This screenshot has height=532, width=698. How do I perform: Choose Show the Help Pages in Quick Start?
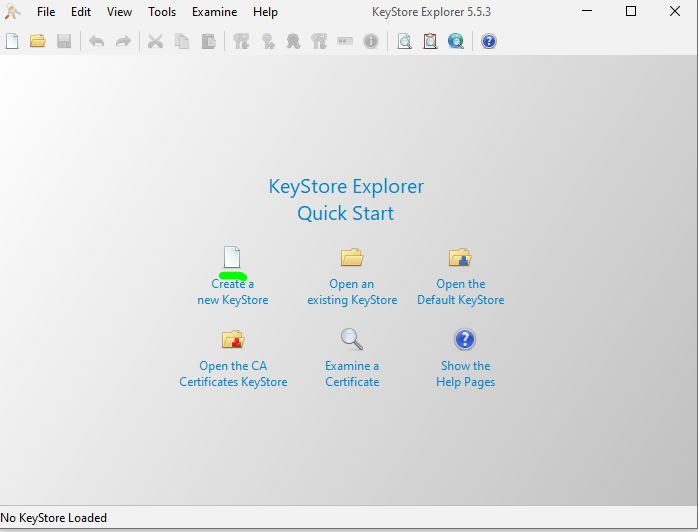[466, 358]
